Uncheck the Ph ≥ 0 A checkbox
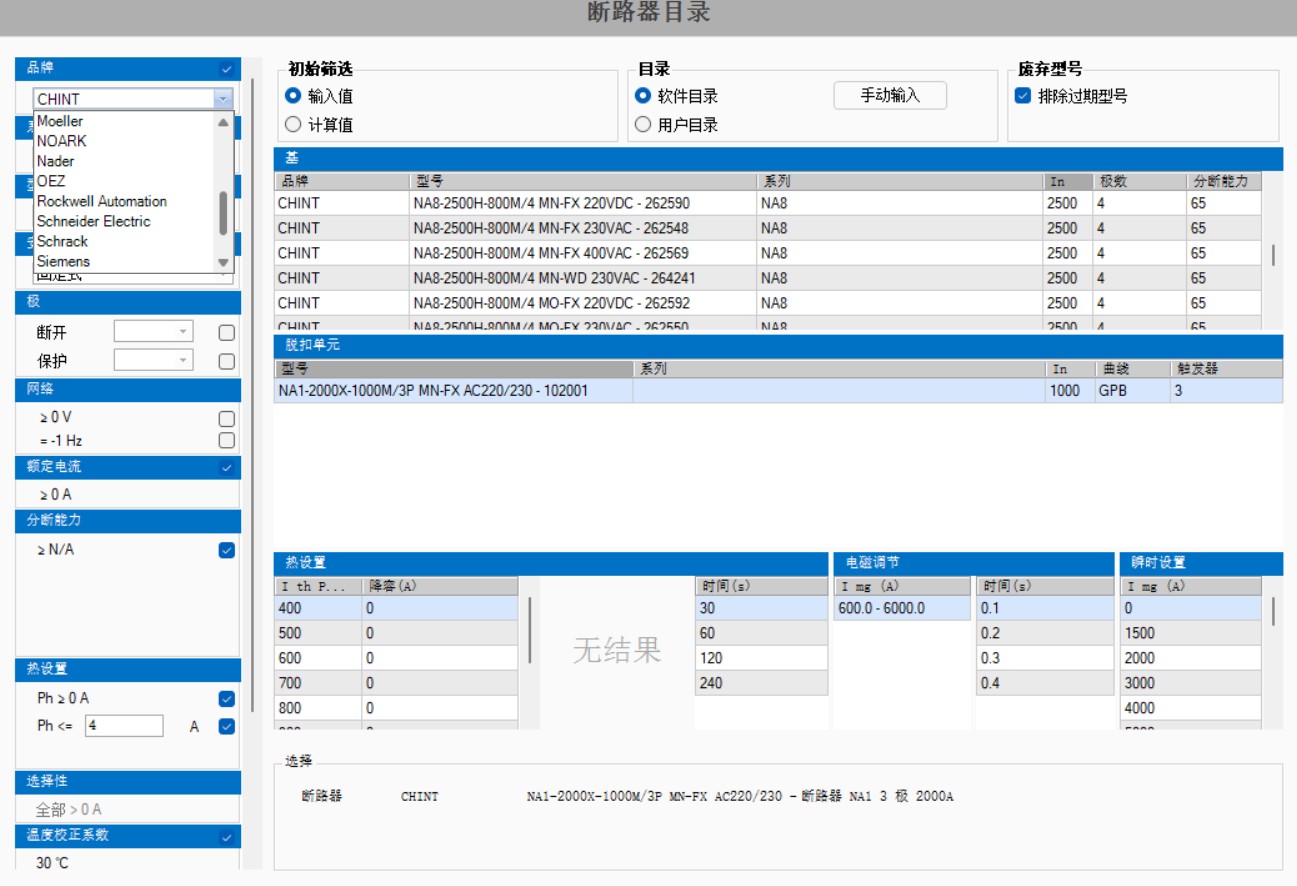This screenshot has height=886, width=1297. [227, 698]
